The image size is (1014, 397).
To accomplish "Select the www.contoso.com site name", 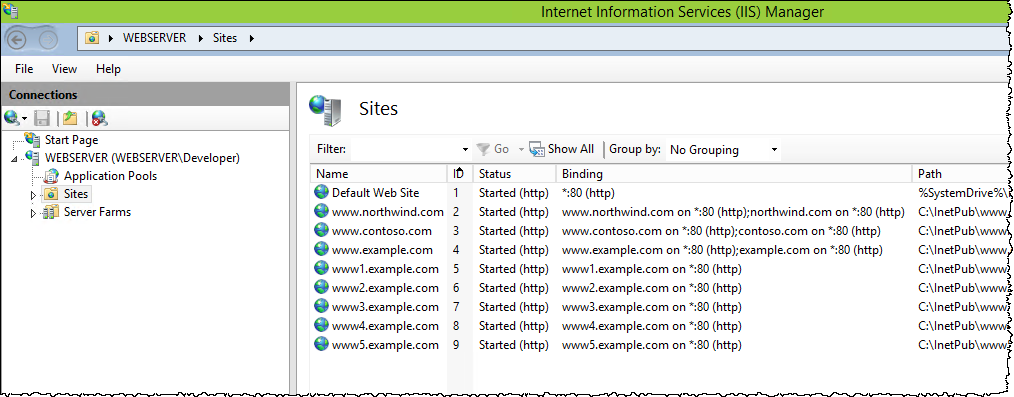I will pyautogui.click(x=382, y=230).
